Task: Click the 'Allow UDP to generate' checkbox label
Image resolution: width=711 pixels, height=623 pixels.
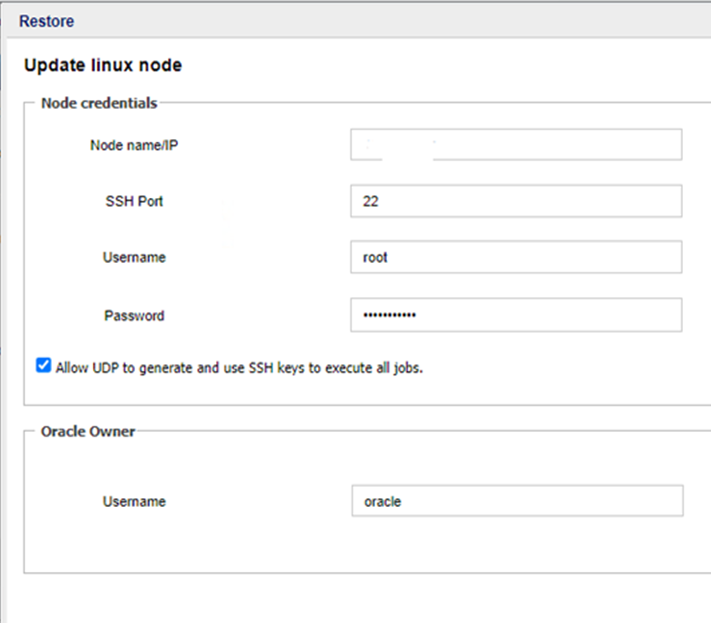Action: point(240,367)
